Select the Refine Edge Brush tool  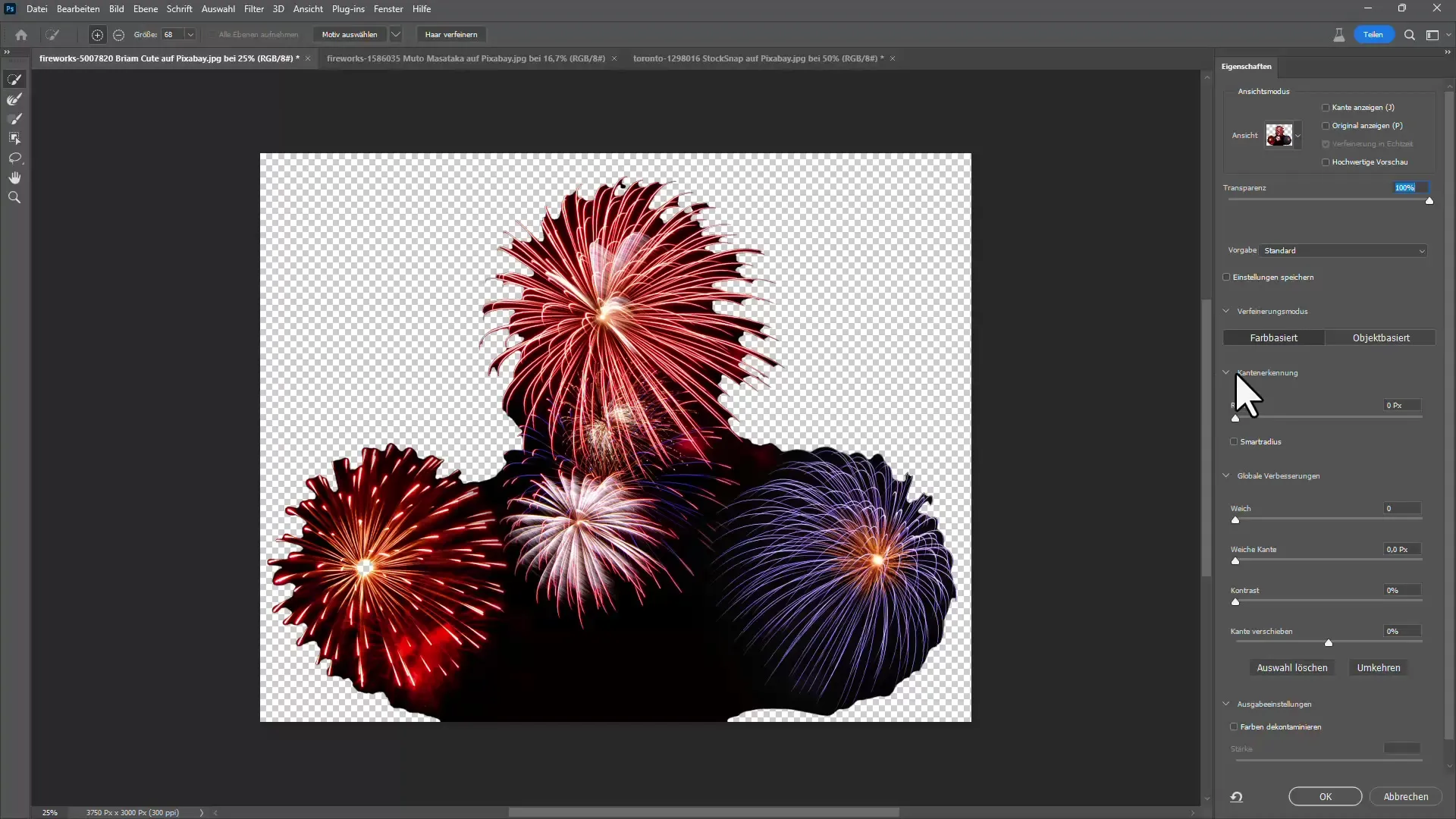14,99
